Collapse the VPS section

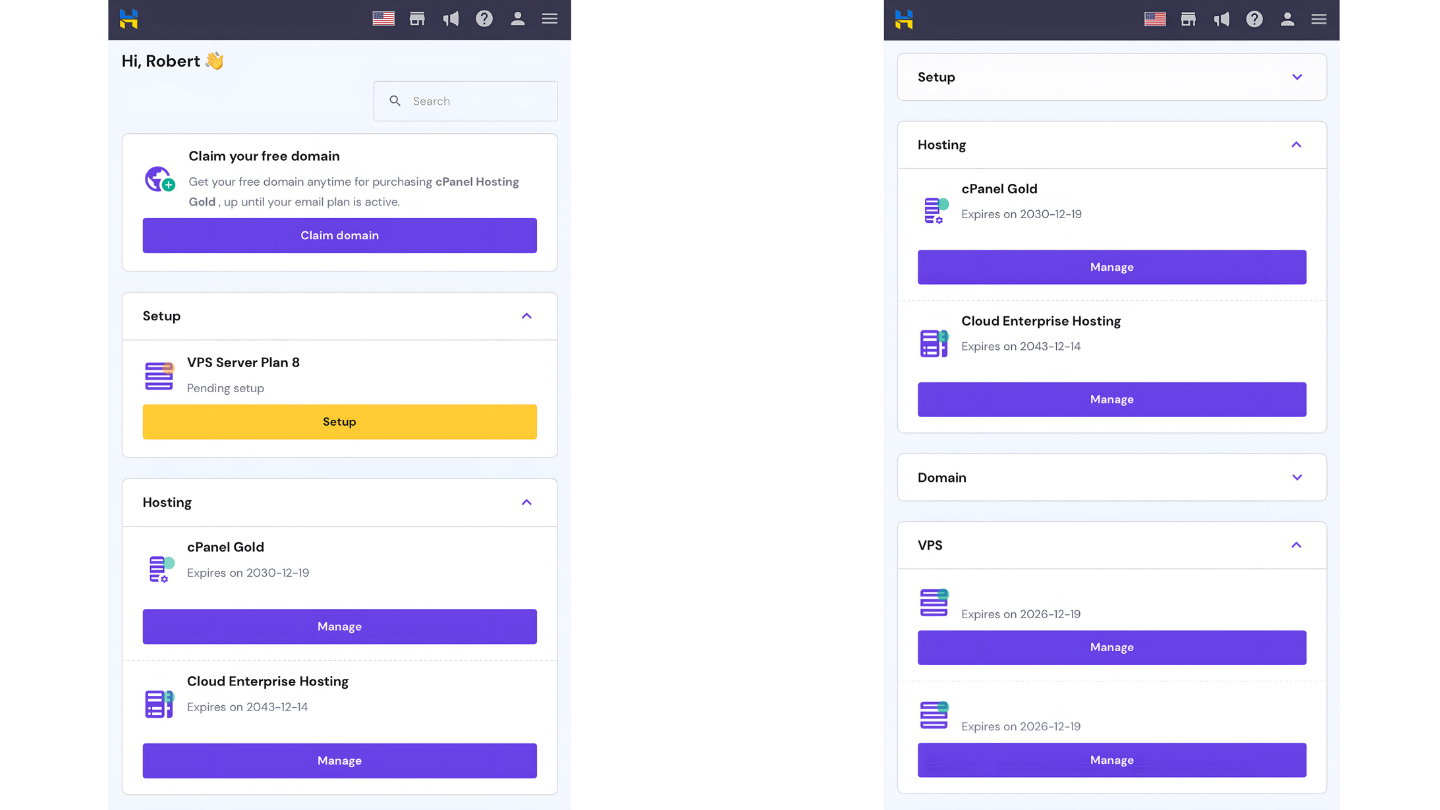click(1296, 545)
